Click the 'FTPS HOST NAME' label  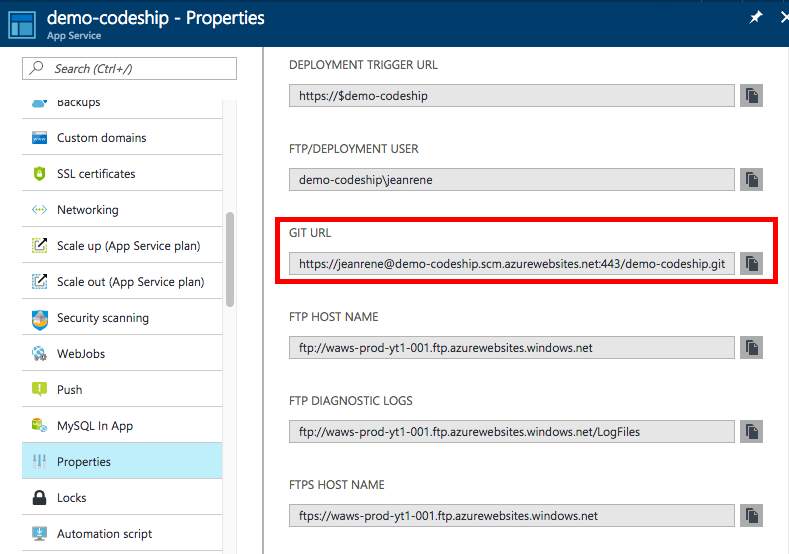click(x=337, y=485)
